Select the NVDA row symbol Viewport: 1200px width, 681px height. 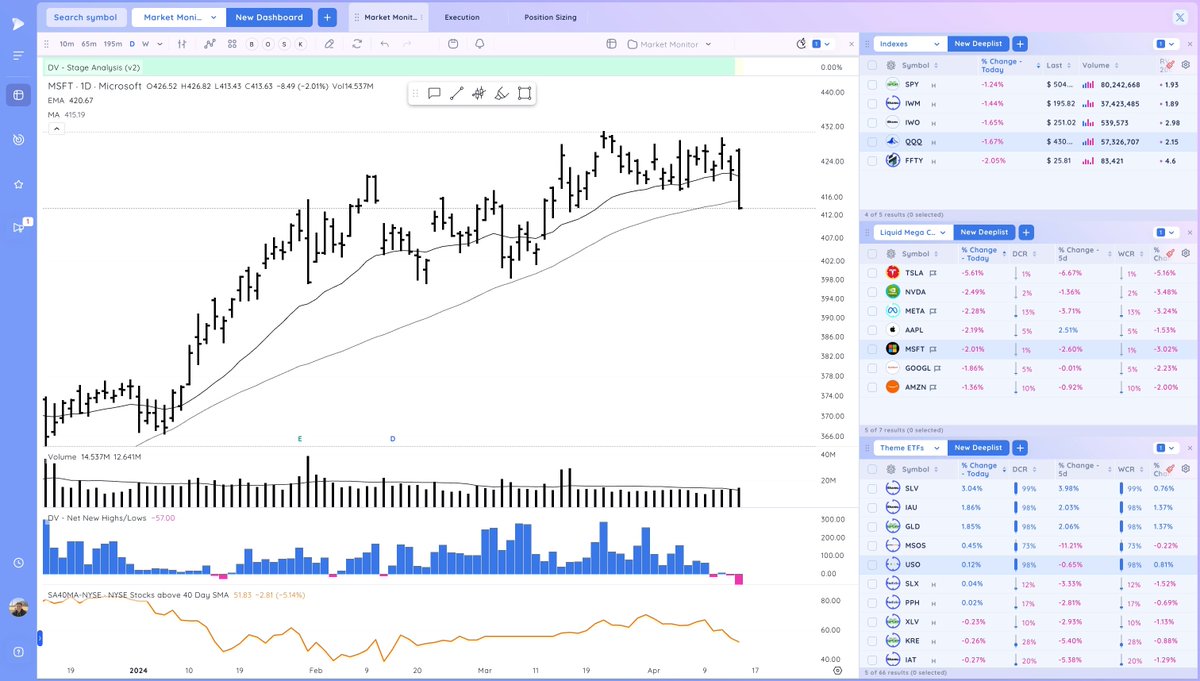pos(914,291)
